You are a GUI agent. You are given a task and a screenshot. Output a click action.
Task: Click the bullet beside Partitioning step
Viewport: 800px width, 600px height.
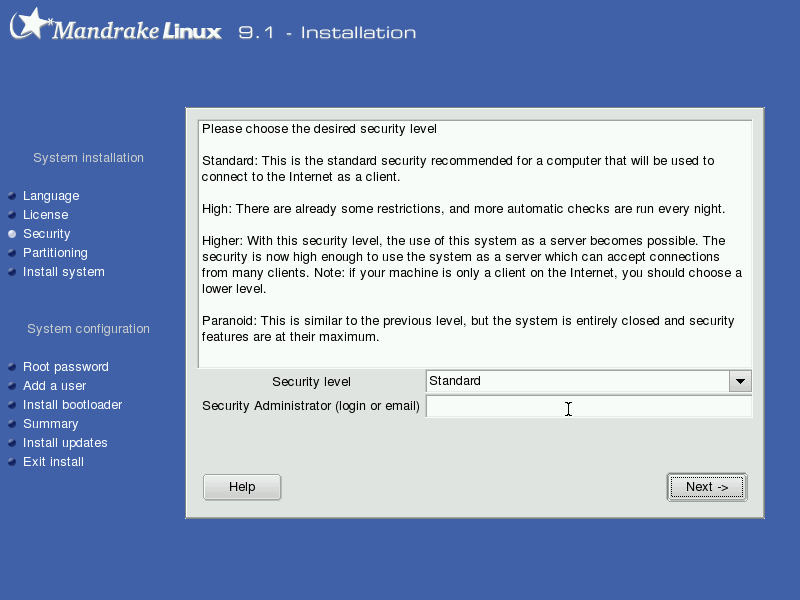12,253
